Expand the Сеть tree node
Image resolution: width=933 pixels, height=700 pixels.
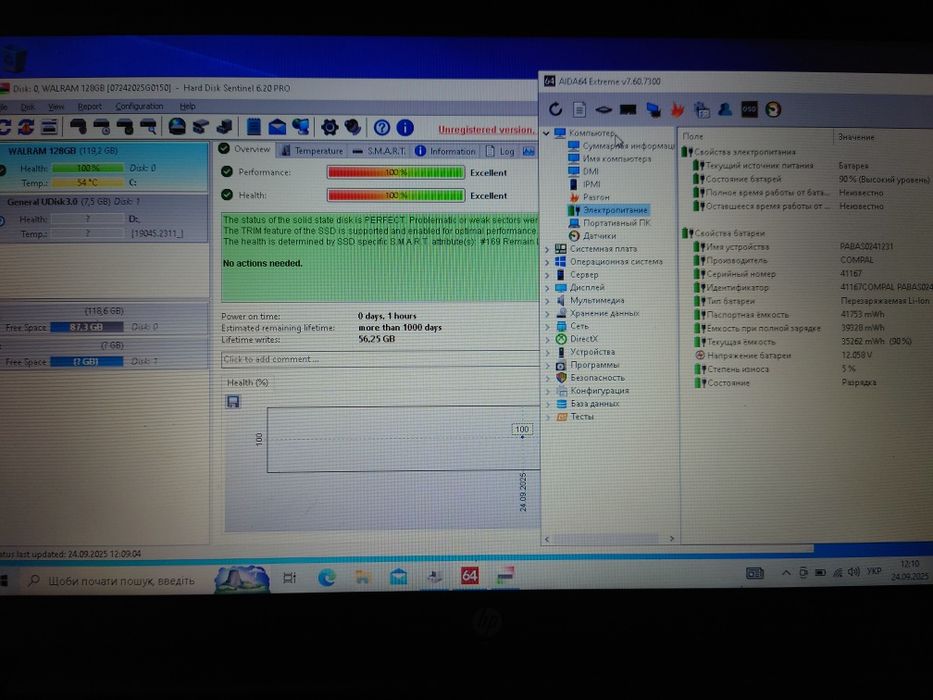pos(547,327)
